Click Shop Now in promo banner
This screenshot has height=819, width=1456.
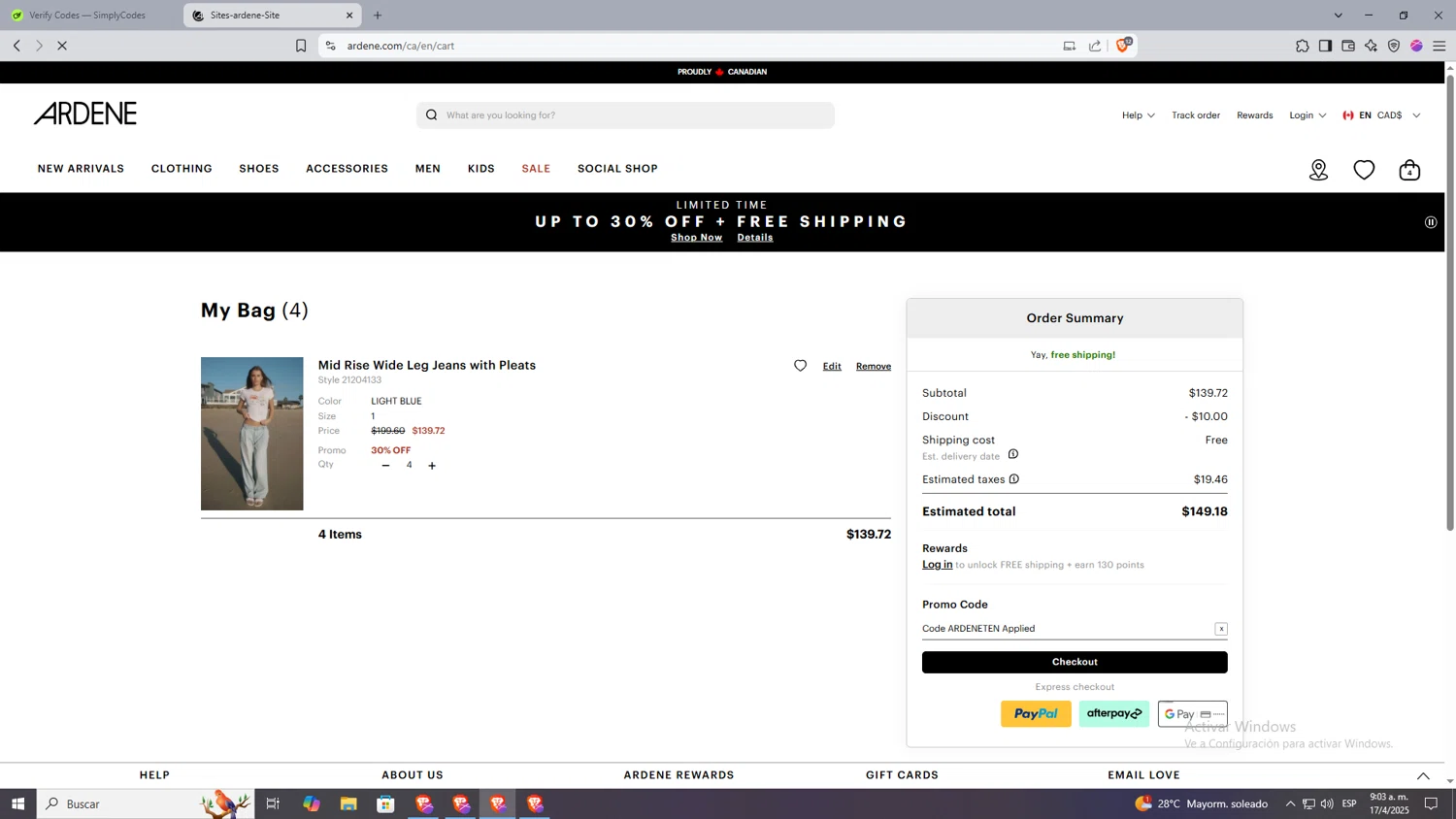click(x=697, y=238)
